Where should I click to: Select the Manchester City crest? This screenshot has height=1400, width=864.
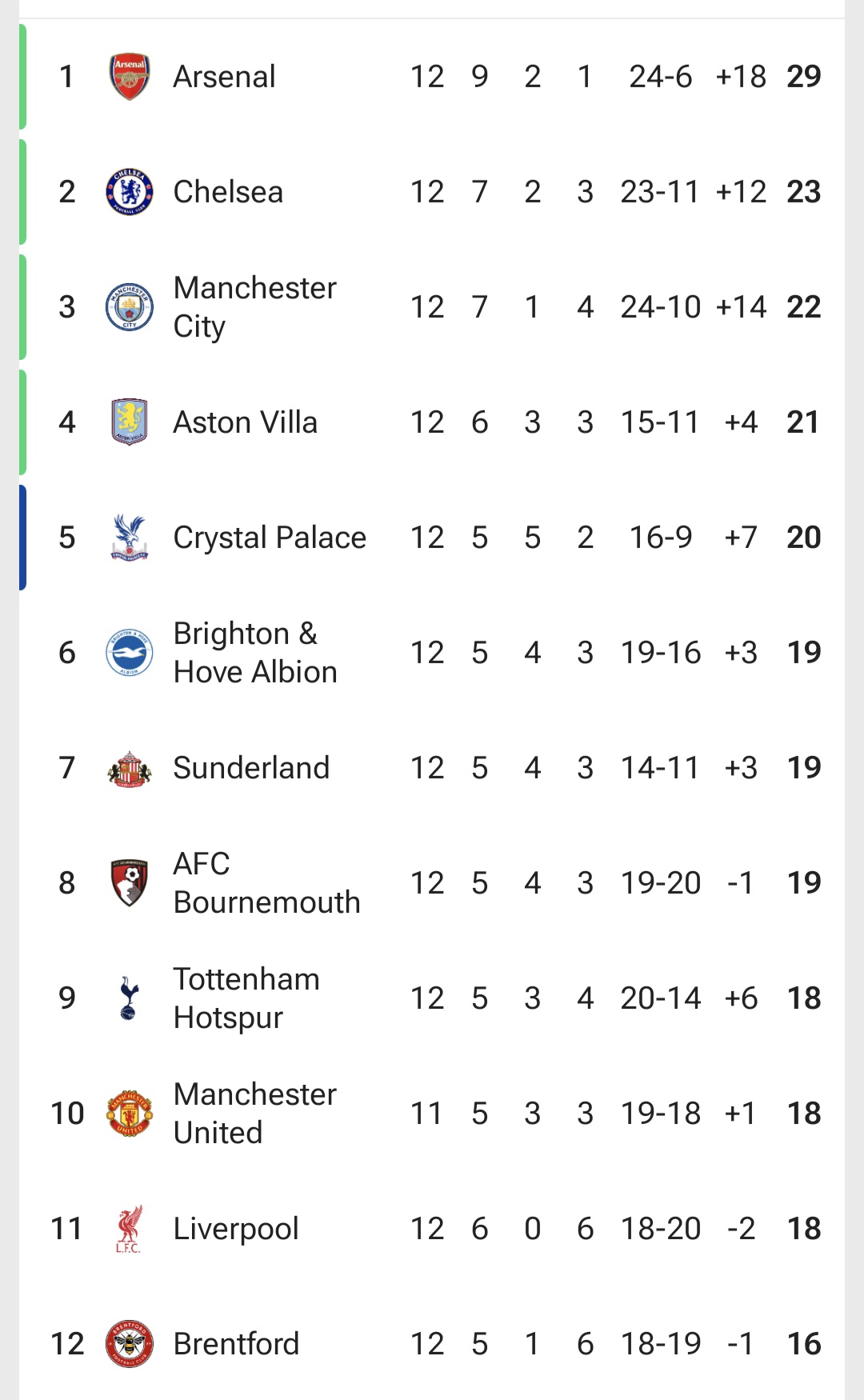[x=129, y=307]
